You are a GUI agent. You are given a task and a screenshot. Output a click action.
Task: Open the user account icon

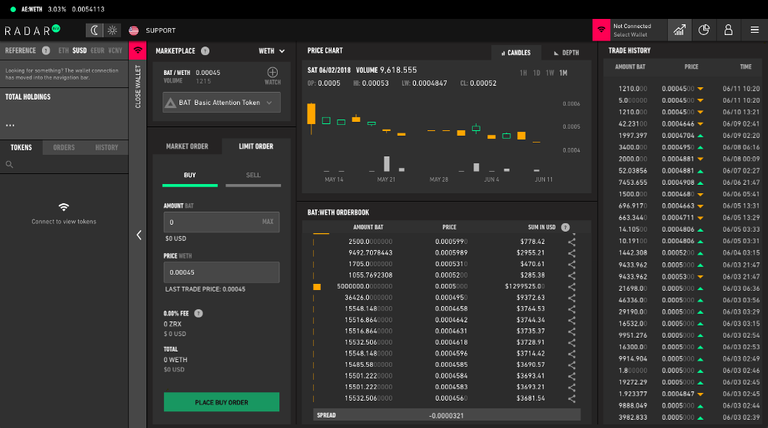pyautogui.click(x=729, y=30)
